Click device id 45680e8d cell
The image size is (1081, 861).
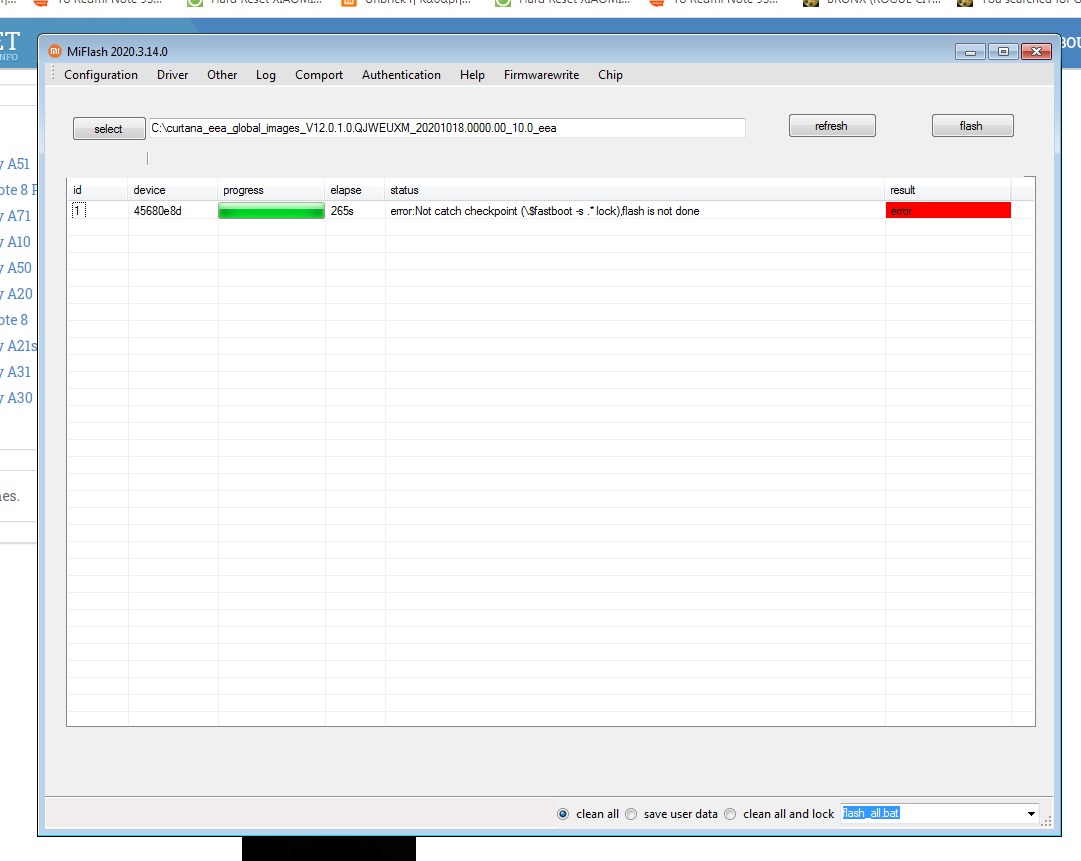pyautogui.click(x=158, y=210)
